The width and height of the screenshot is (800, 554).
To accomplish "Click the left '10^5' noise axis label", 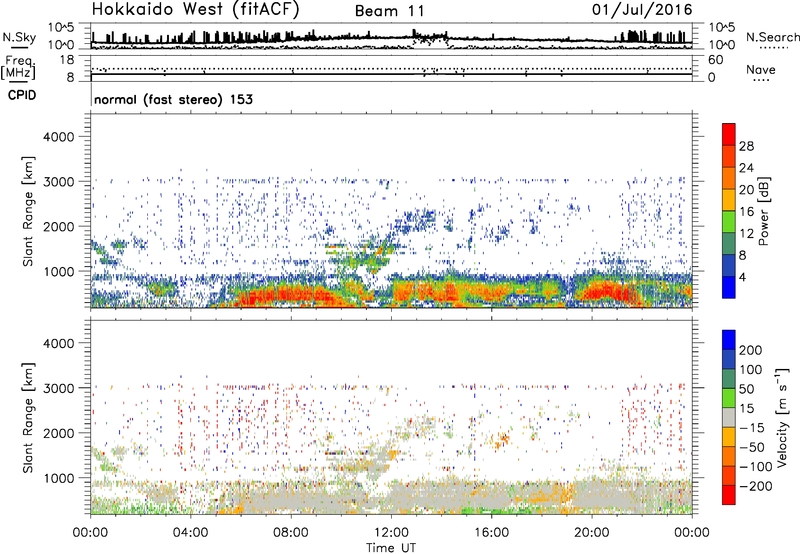I will click(61, 27).
